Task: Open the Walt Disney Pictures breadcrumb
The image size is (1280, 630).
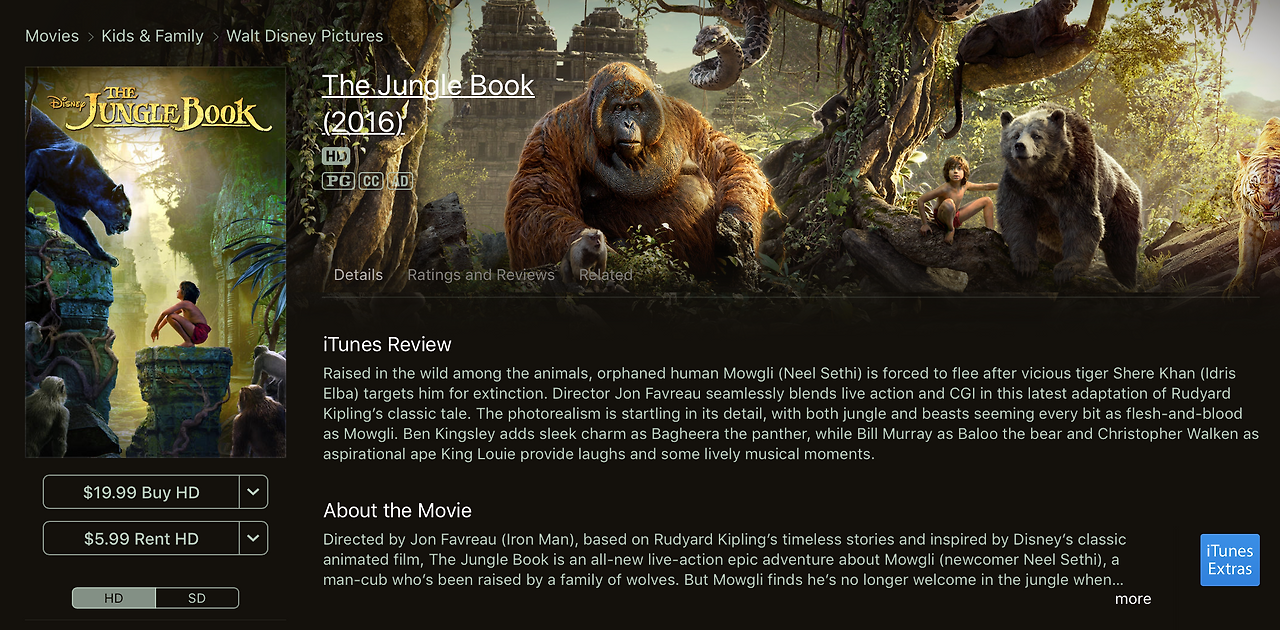Action: (x=305, y=36)
